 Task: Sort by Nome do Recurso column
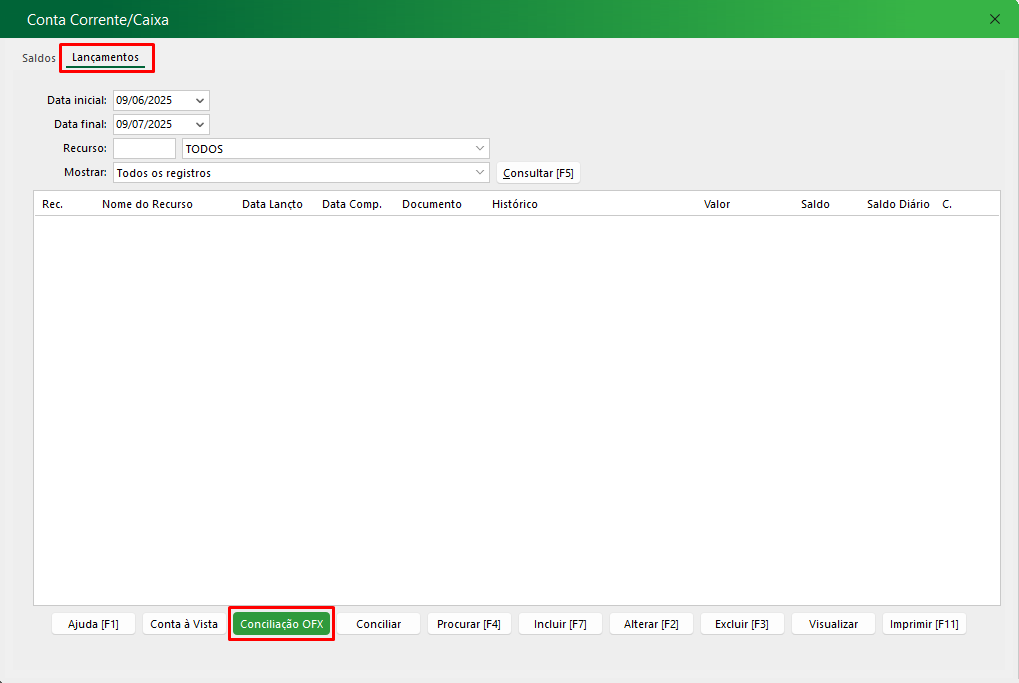click(148, 204)
